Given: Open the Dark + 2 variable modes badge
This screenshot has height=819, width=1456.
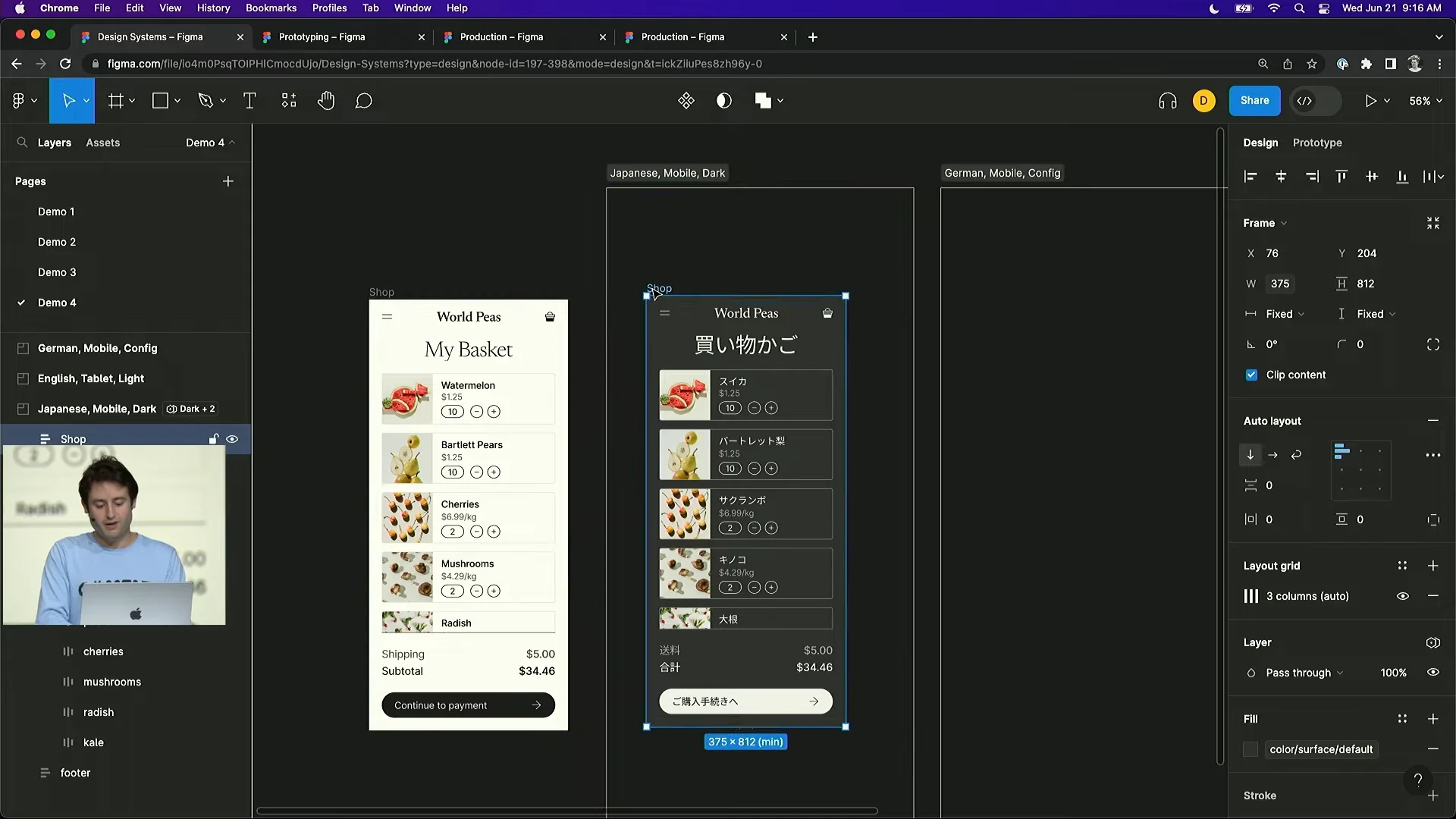Looking at the screenshot, I should pos(190,409).
